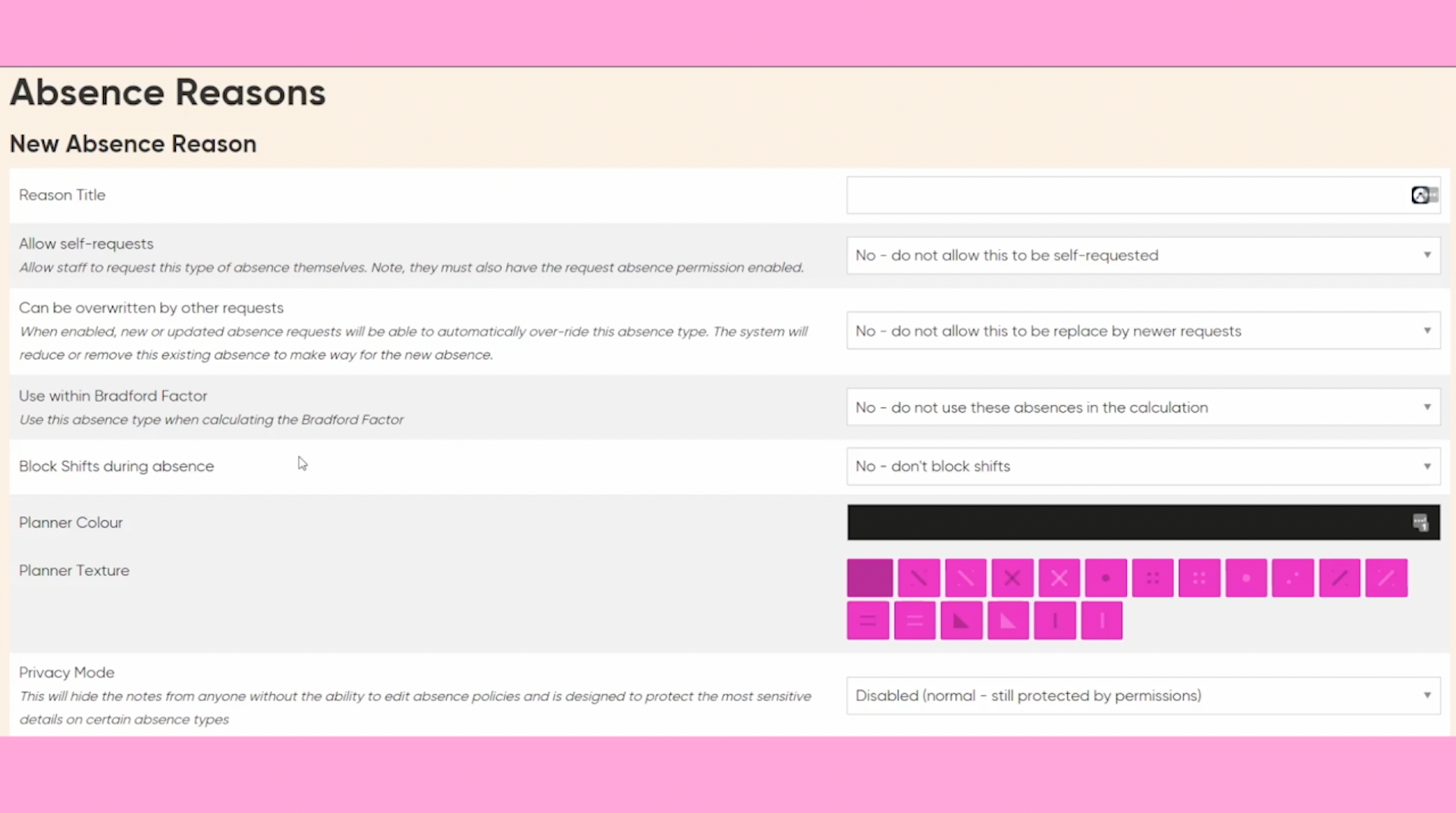Choose the dark triangle corner texture
Viewport: 1456px width, 813px height.
point(962,621)
